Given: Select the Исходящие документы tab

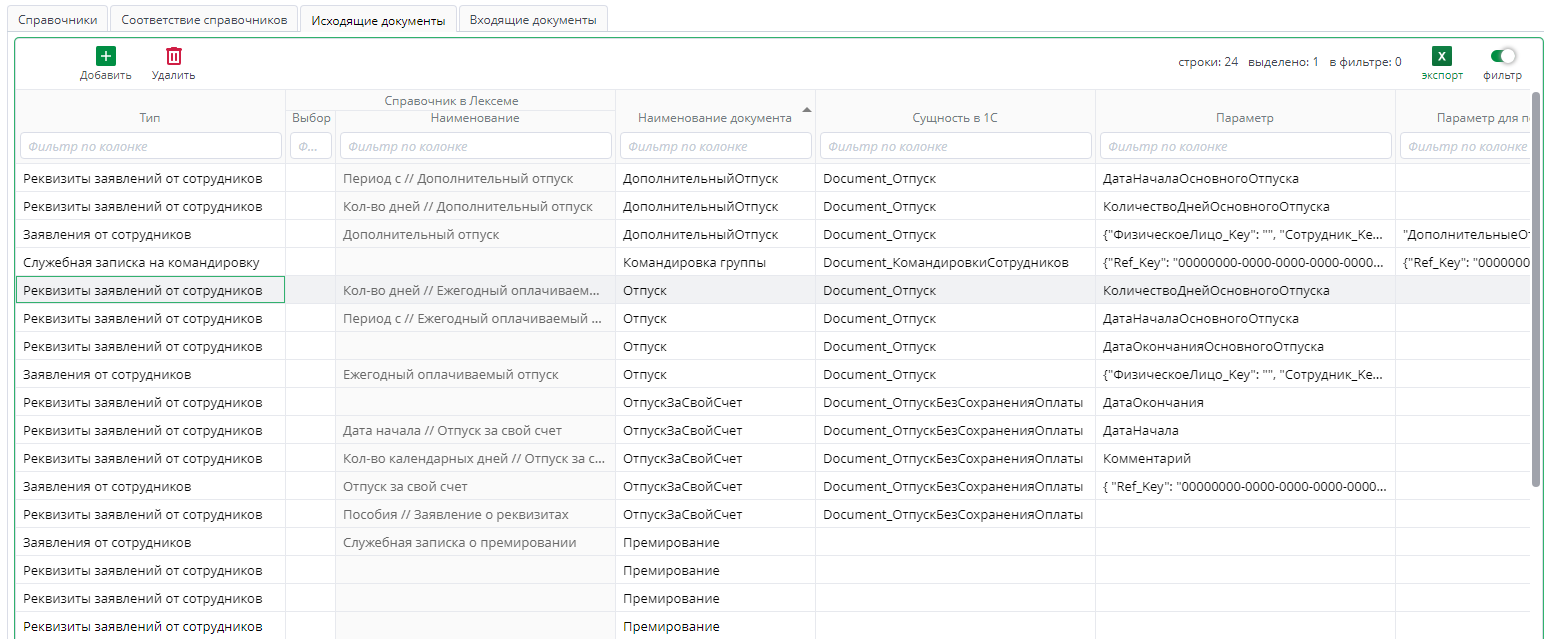Looking at the screenshot, I should pos(378,20).
